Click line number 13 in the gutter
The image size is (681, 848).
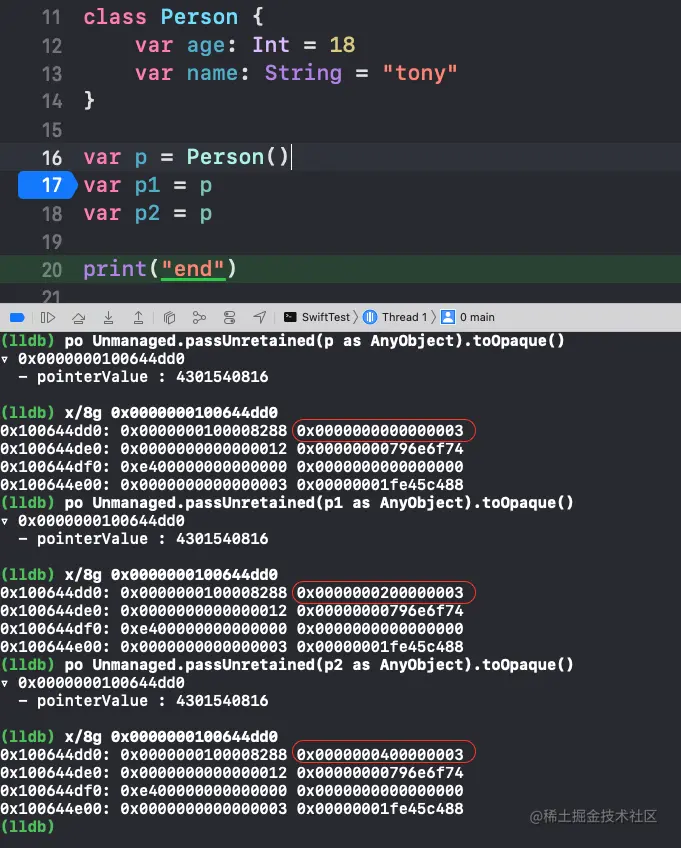(51, 74)
